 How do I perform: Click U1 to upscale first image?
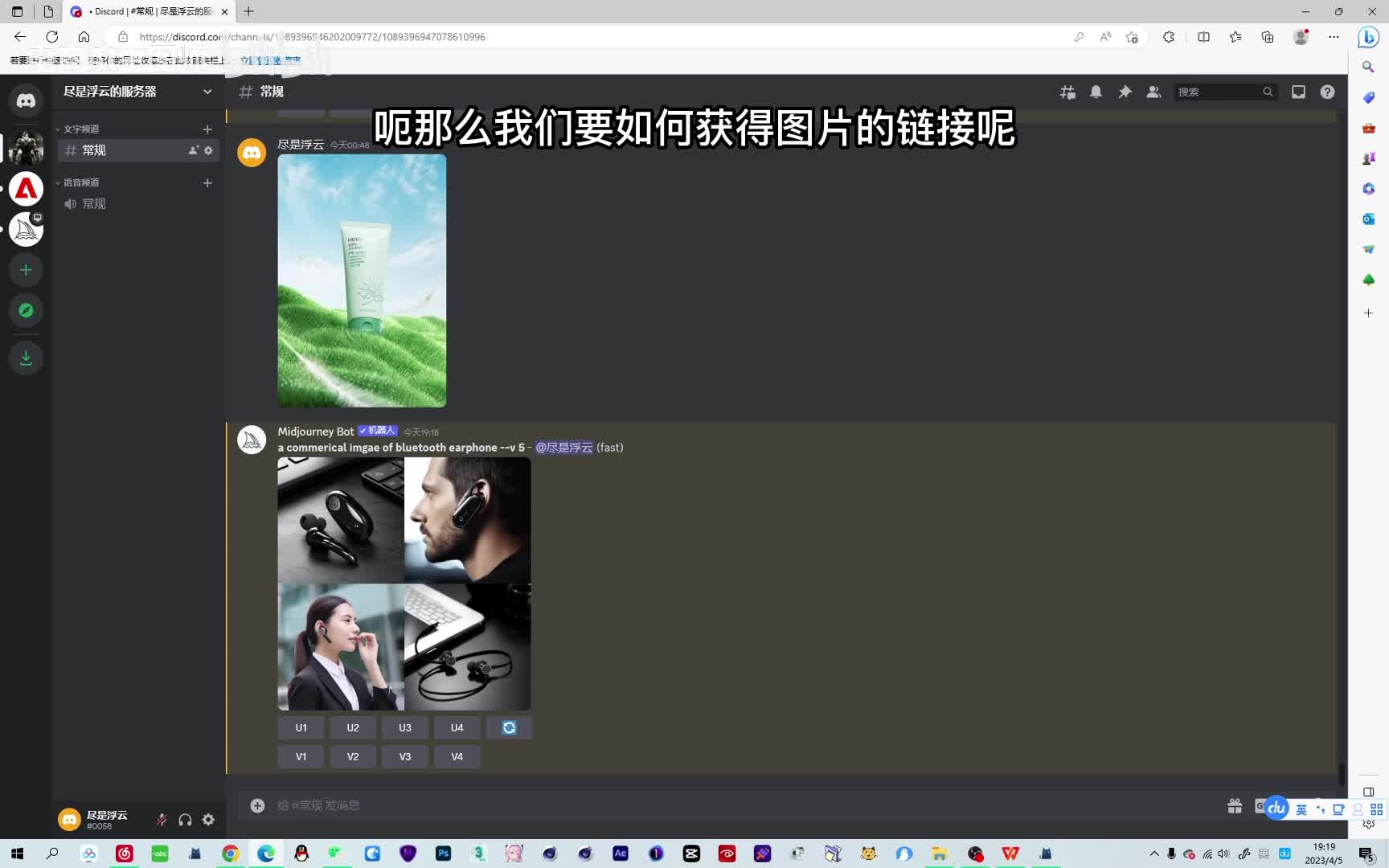click(301, 728)
